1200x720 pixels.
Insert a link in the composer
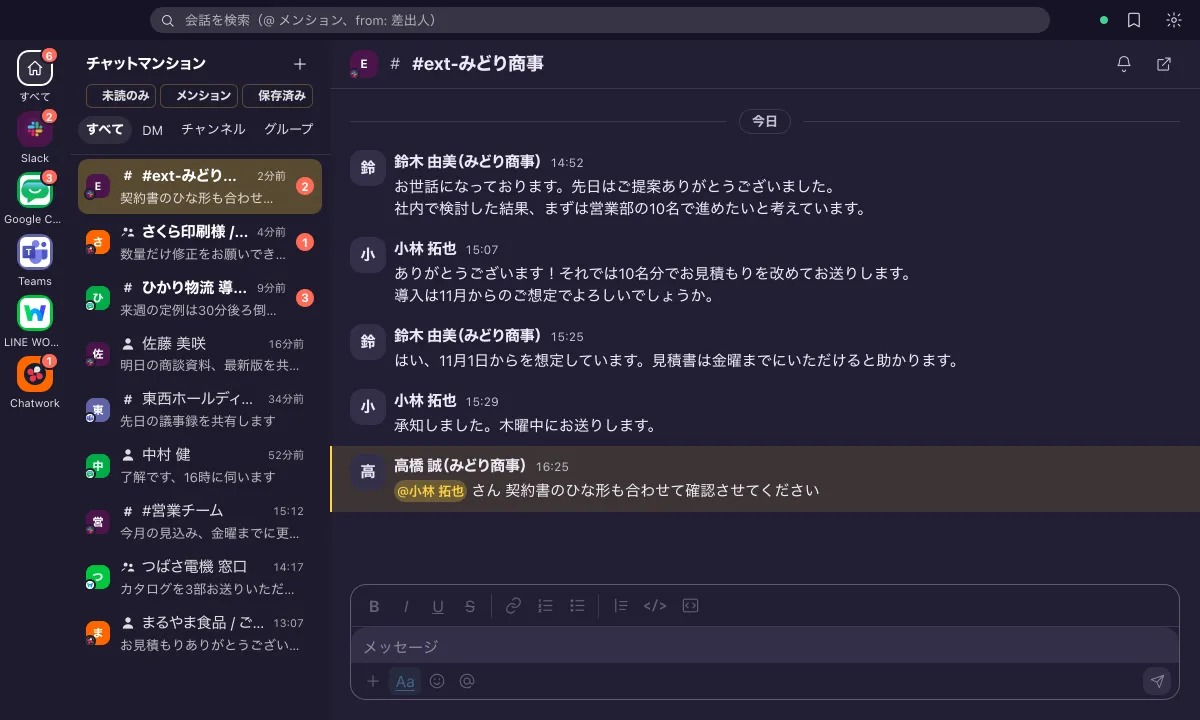(x=513, y=606)
